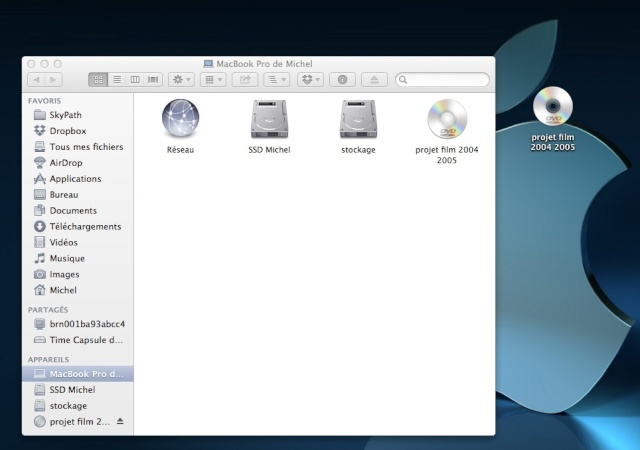Go forward with the right arrow button
640x450 pixels.
[53, 80]
